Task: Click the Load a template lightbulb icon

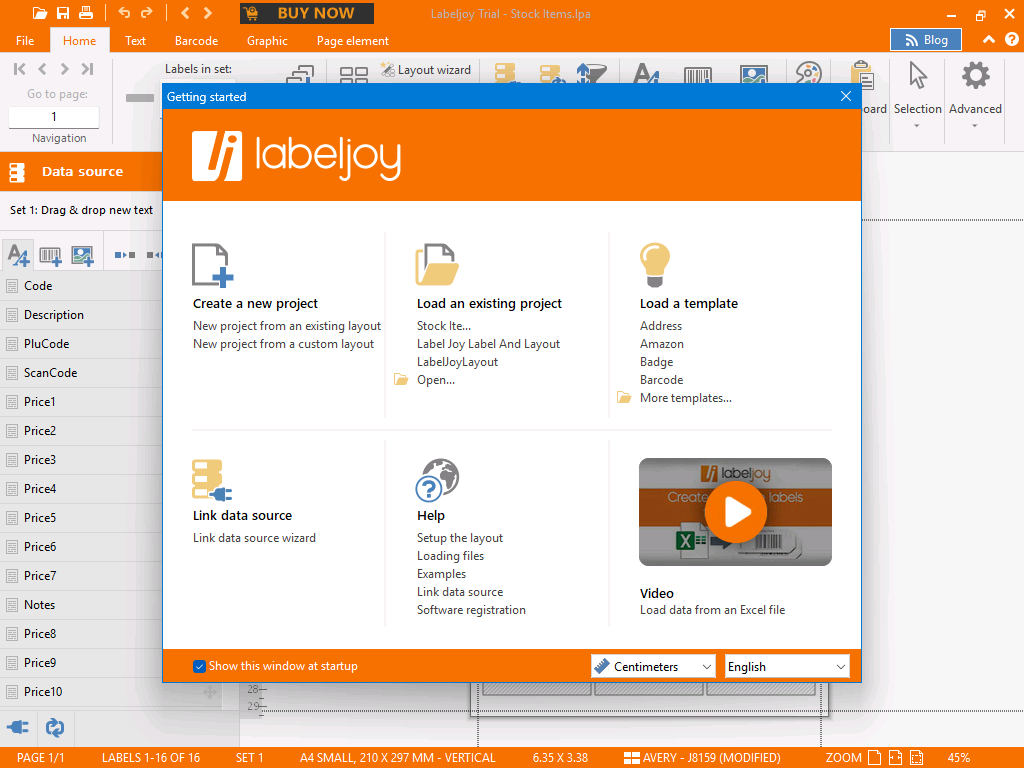Action: pyautogui.click(x=655, y=266)
